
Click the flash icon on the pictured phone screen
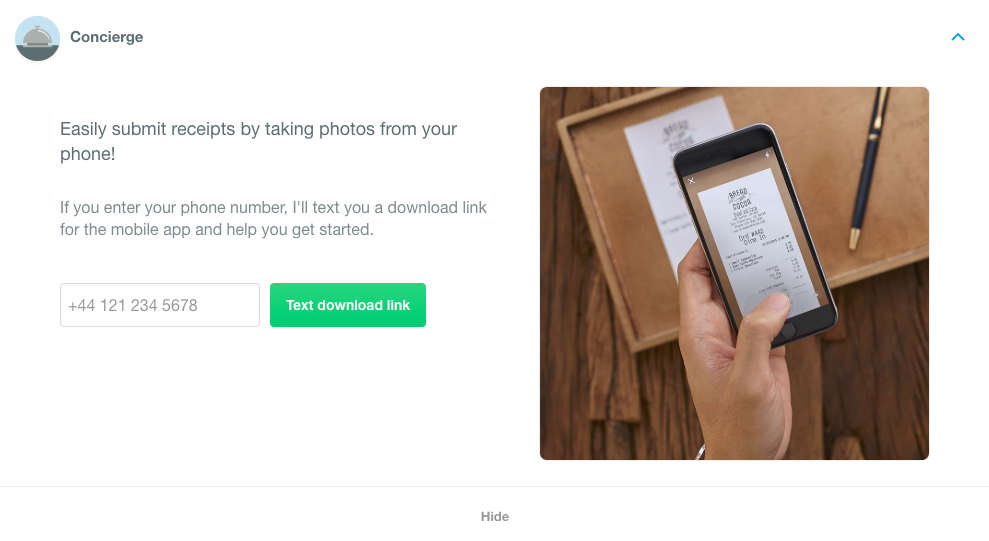pos(768,154)
